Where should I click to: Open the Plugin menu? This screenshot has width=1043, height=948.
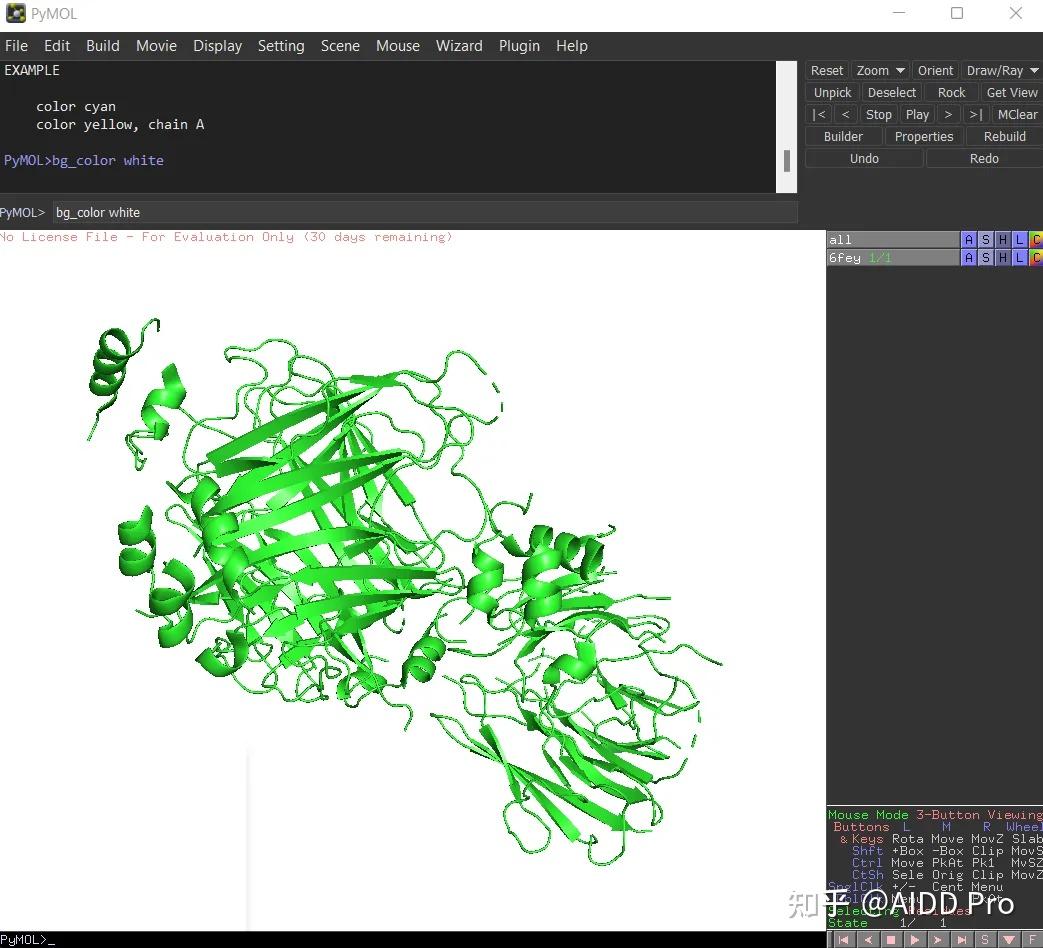coord(520,46)
